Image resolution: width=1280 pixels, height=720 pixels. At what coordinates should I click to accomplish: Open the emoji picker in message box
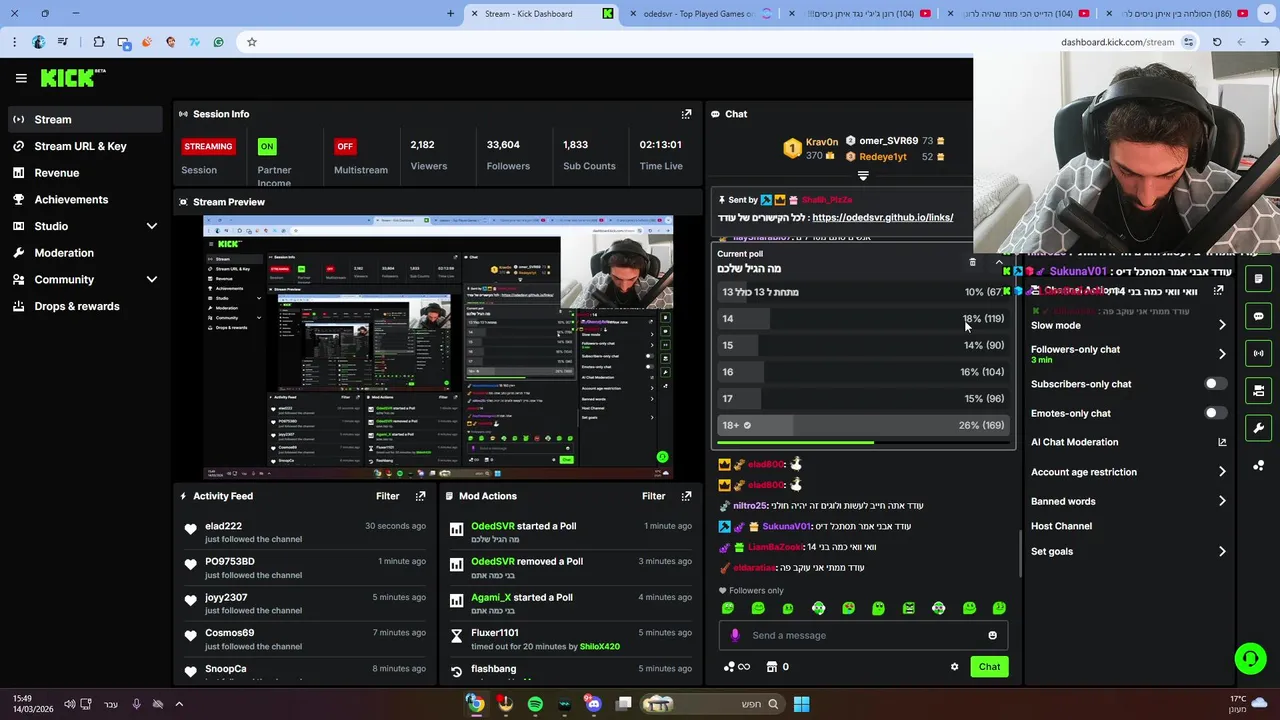(992, 635)
